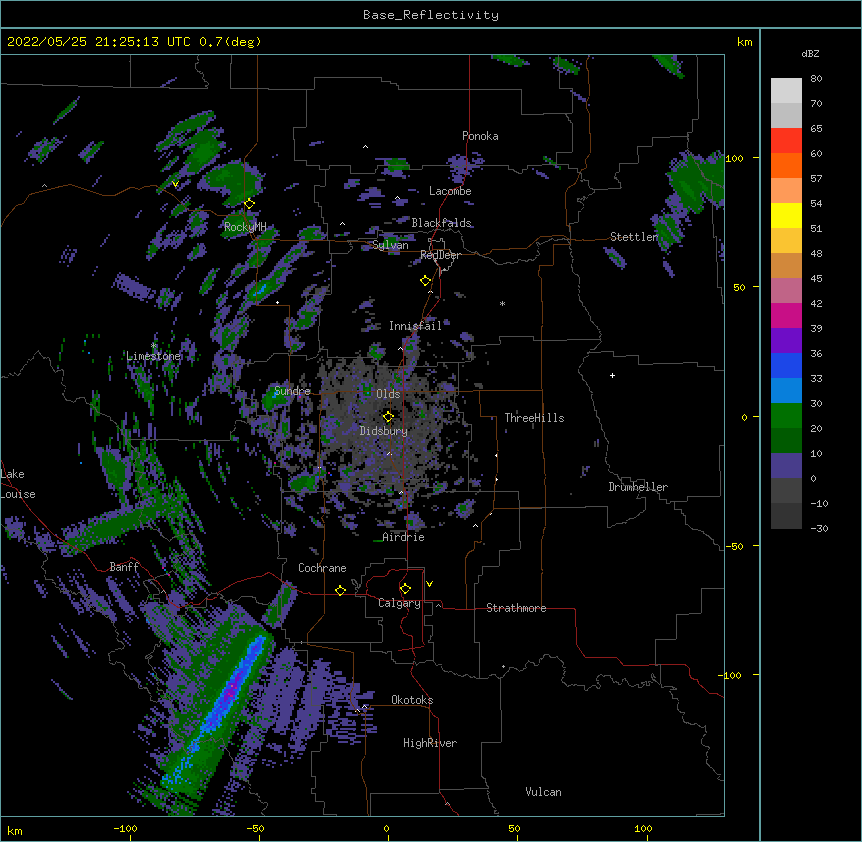The image size is (862, 842).
Task: Click the RockyMH label
Action: coord(245,227)
